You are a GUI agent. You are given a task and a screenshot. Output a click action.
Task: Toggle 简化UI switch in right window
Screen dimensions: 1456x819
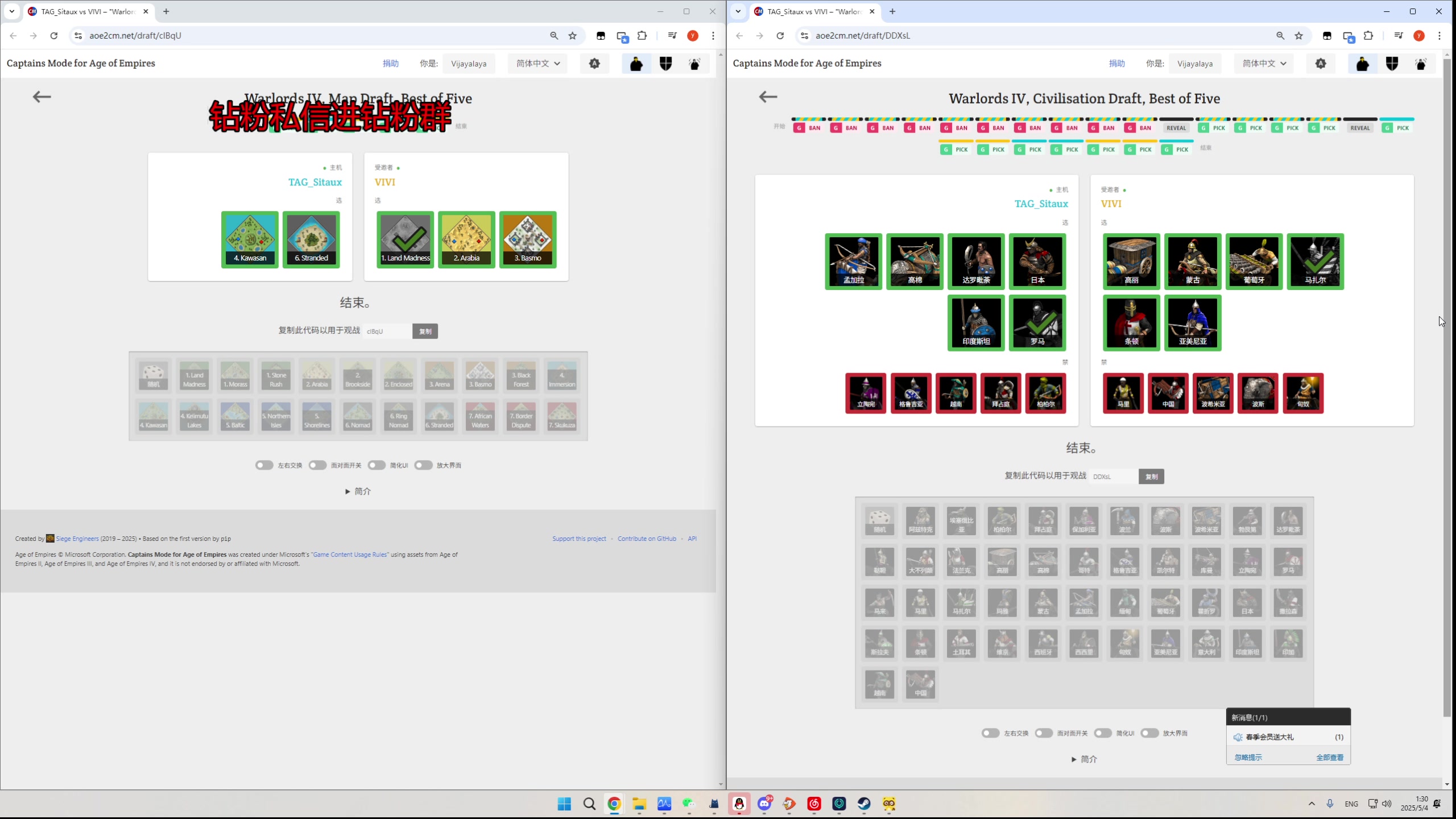1103,733
